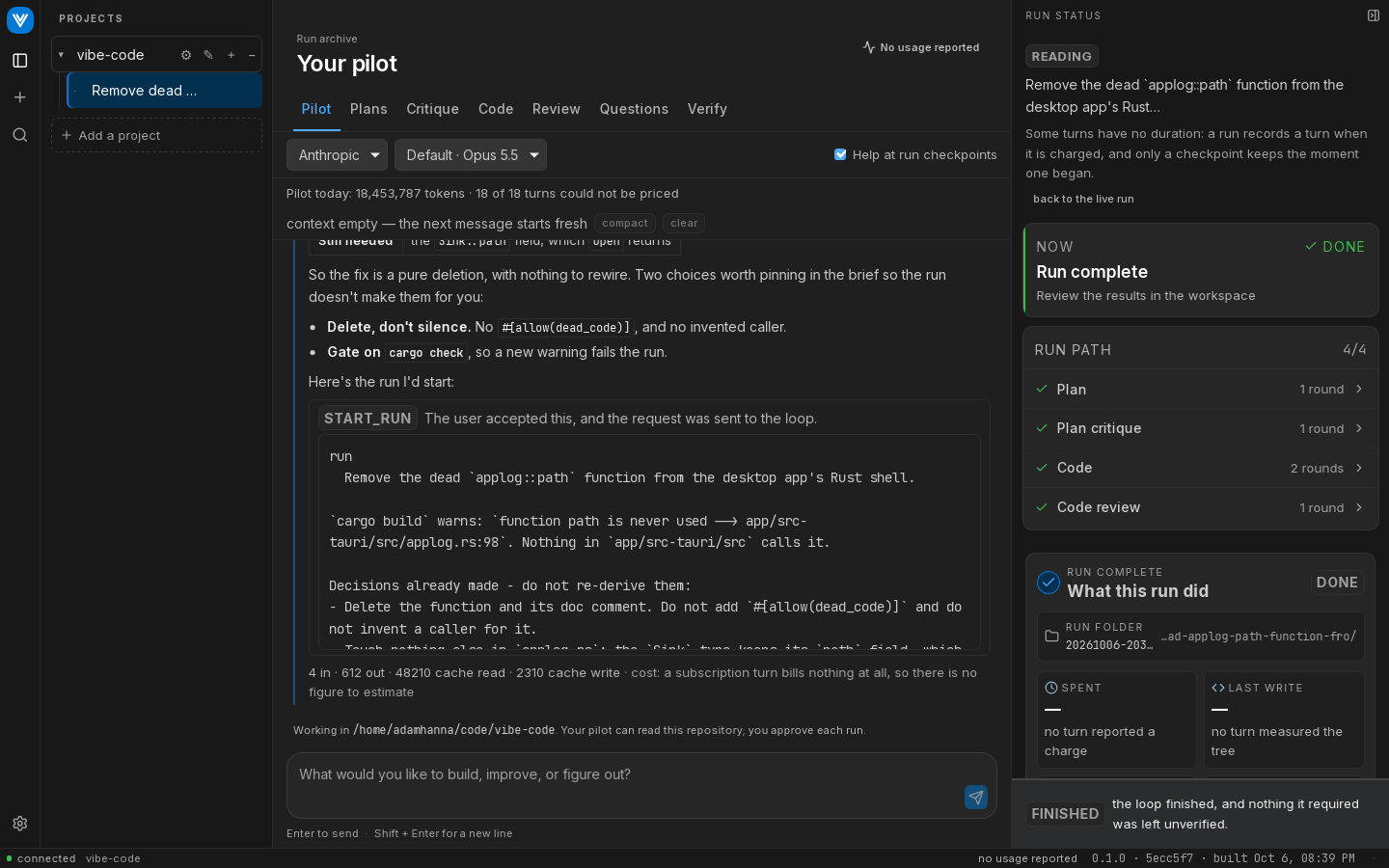Expand the Code review step chevron
This screenshot has width=1389, height=868.
(1359, 507)
